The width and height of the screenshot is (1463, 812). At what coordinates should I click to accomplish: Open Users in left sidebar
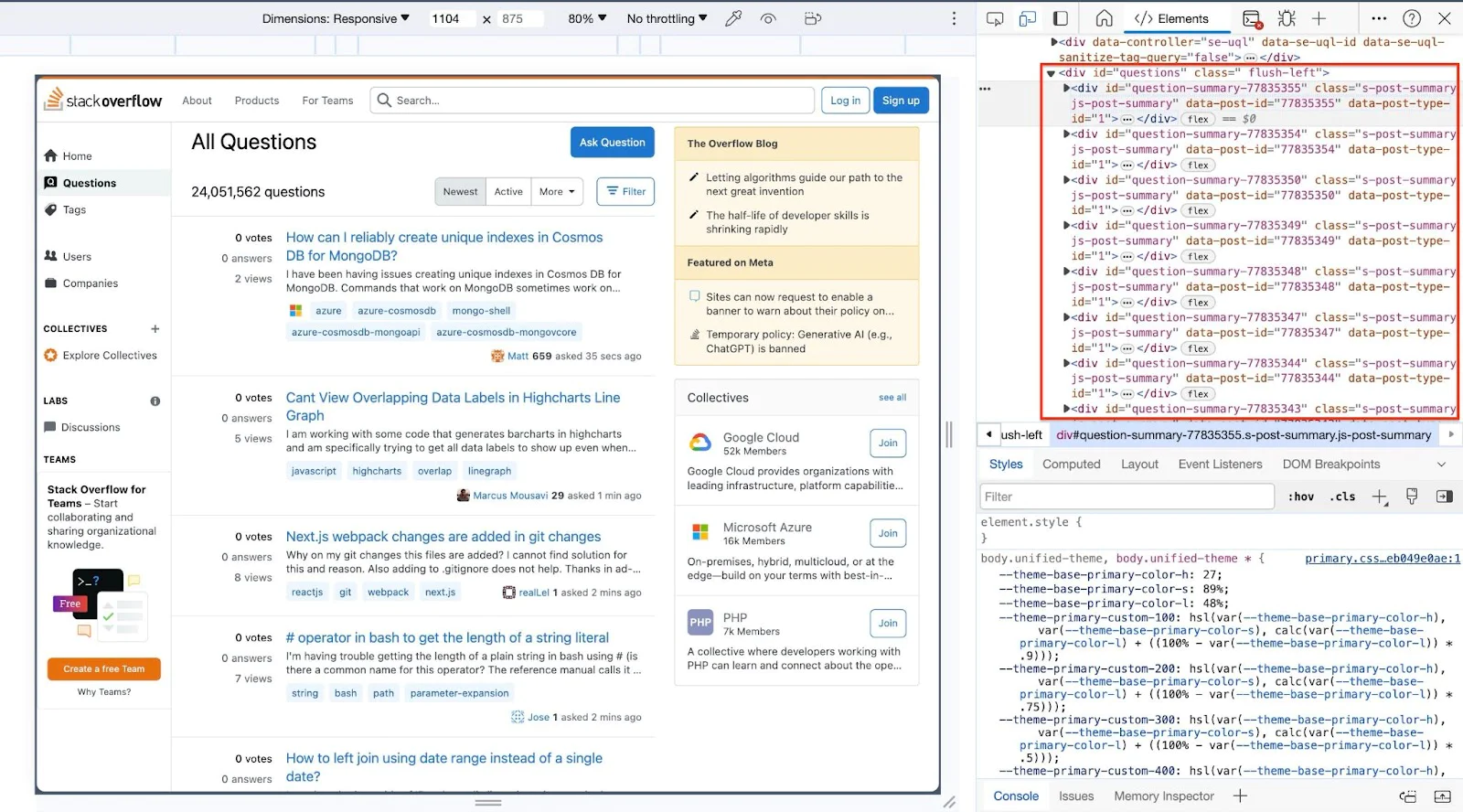(x=77, y=257)
